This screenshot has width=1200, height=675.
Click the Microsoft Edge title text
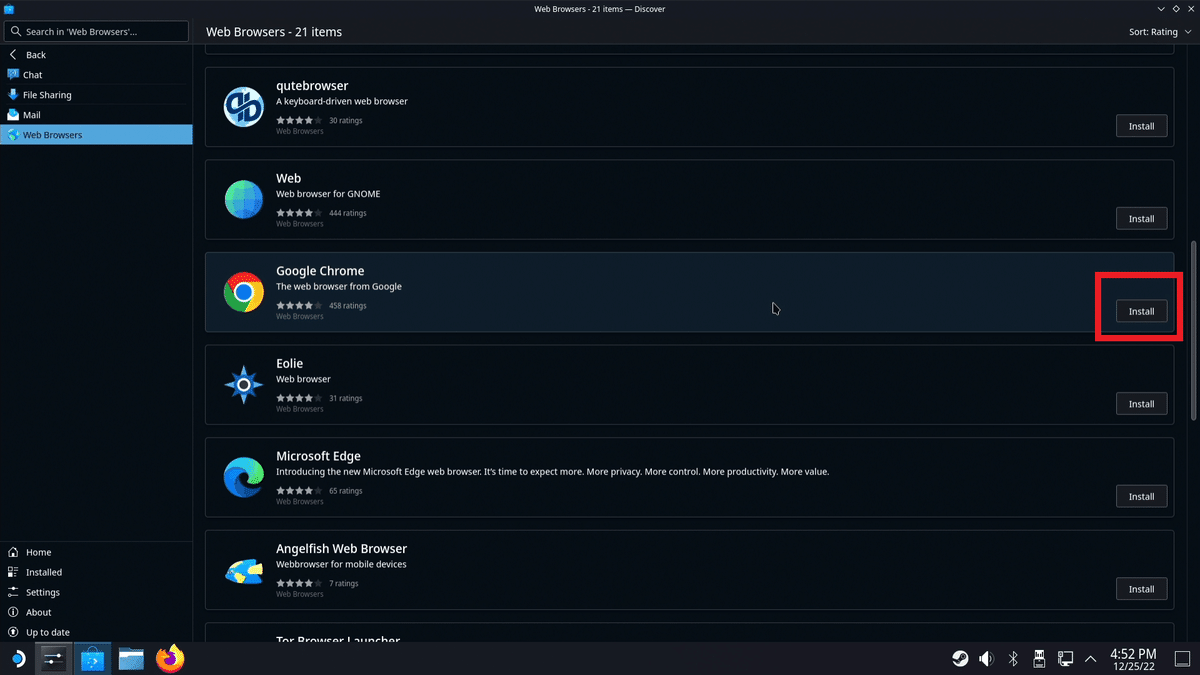pyautogui.click(x=318, y=456)
